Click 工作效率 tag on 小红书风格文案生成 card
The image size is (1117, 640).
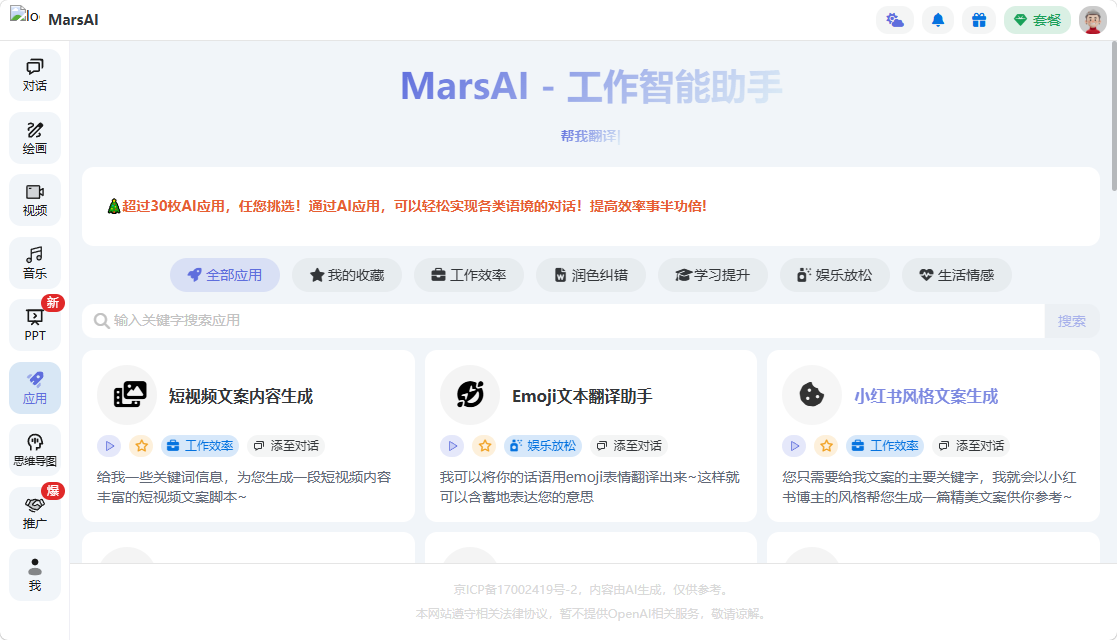(x=885, y=446)
